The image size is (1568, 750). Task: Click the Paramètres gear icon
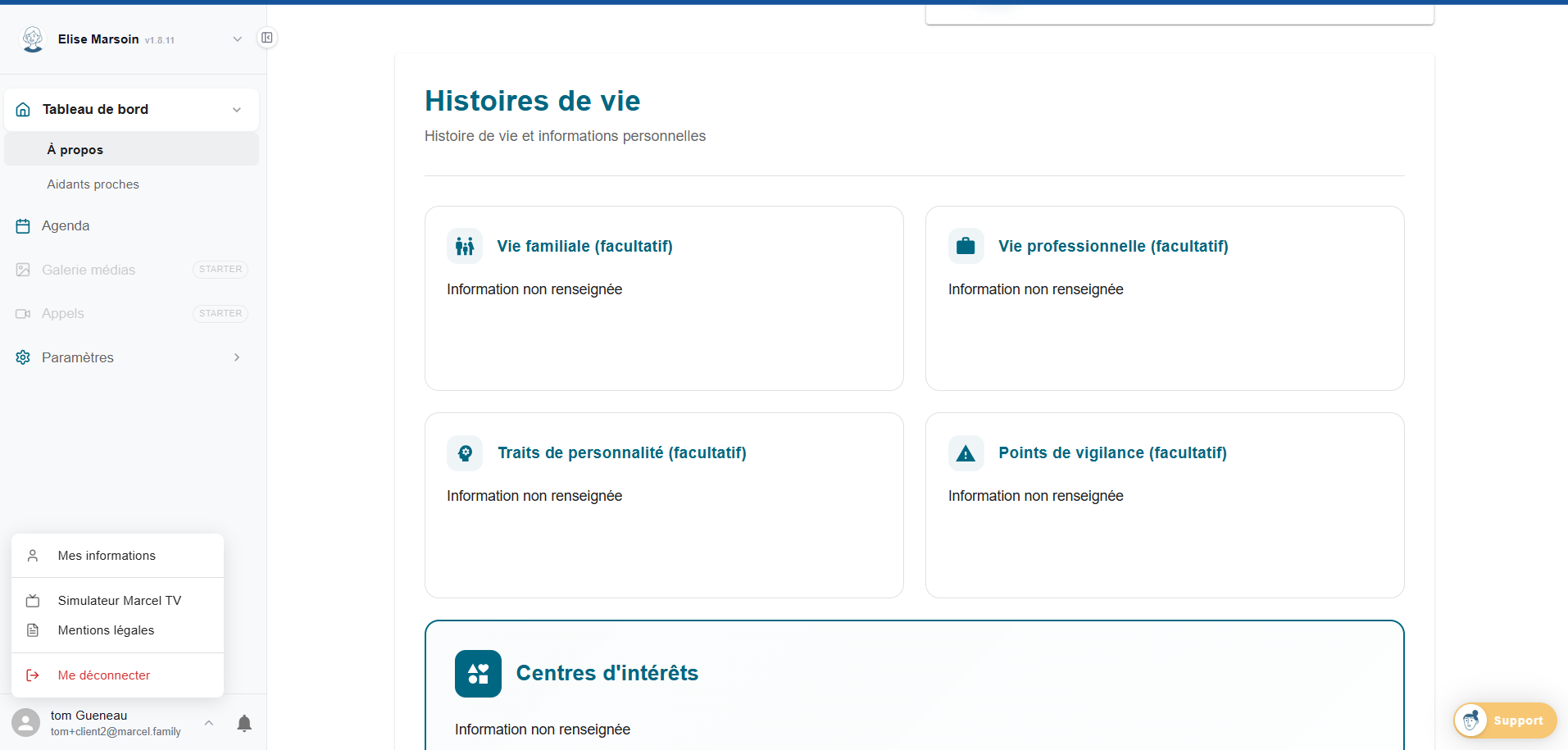[x=22, y=357]
